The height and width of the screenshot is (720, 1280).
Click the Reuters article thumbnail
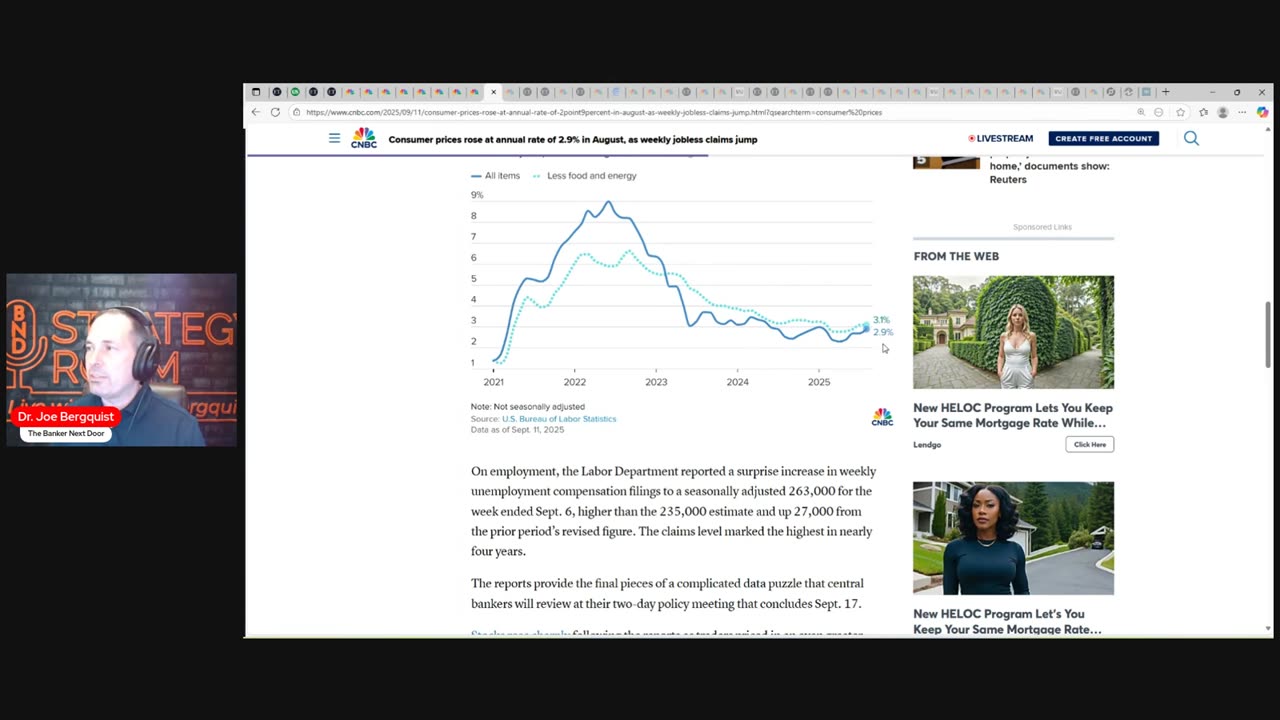coord(946,162)
